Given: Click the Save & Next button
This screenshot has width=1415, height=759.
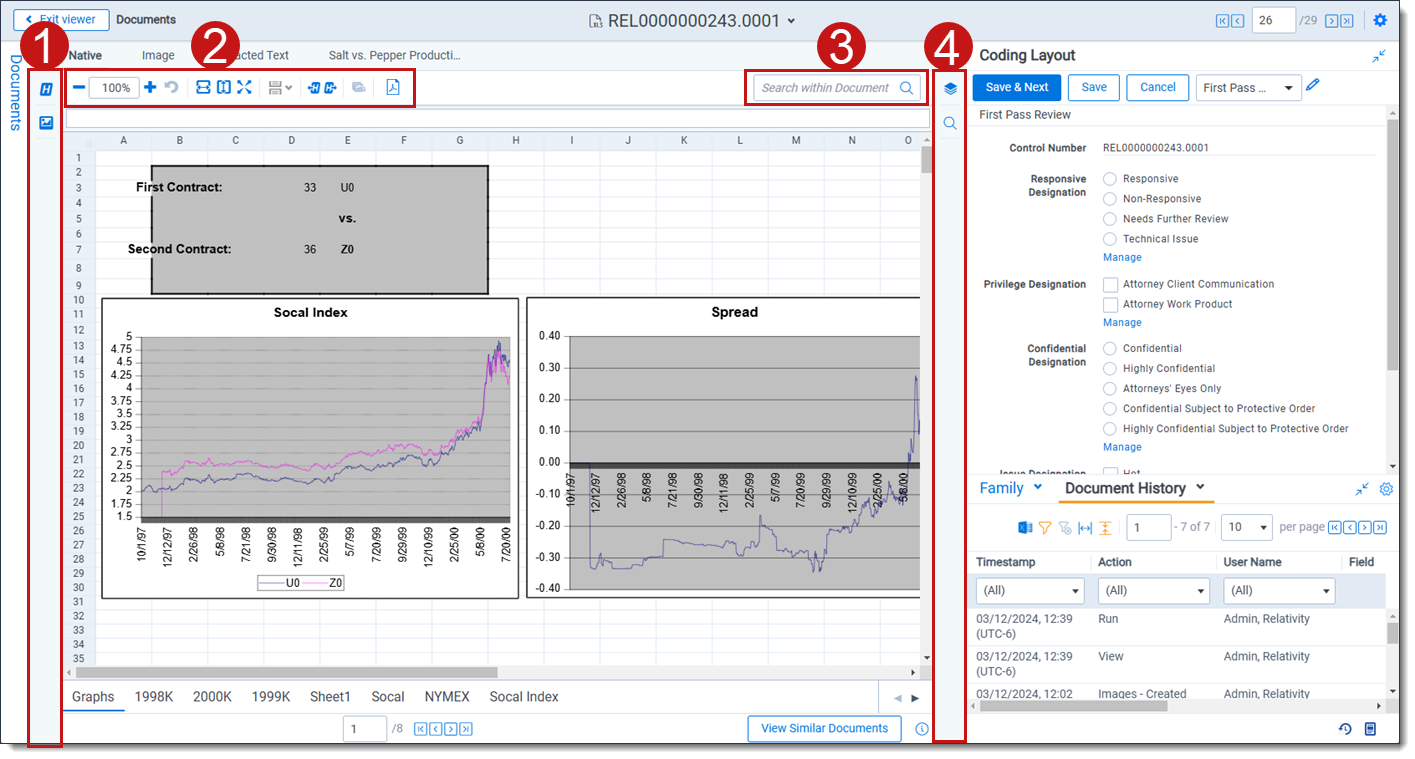Looking at the screenshot, I should [1016, 88].
